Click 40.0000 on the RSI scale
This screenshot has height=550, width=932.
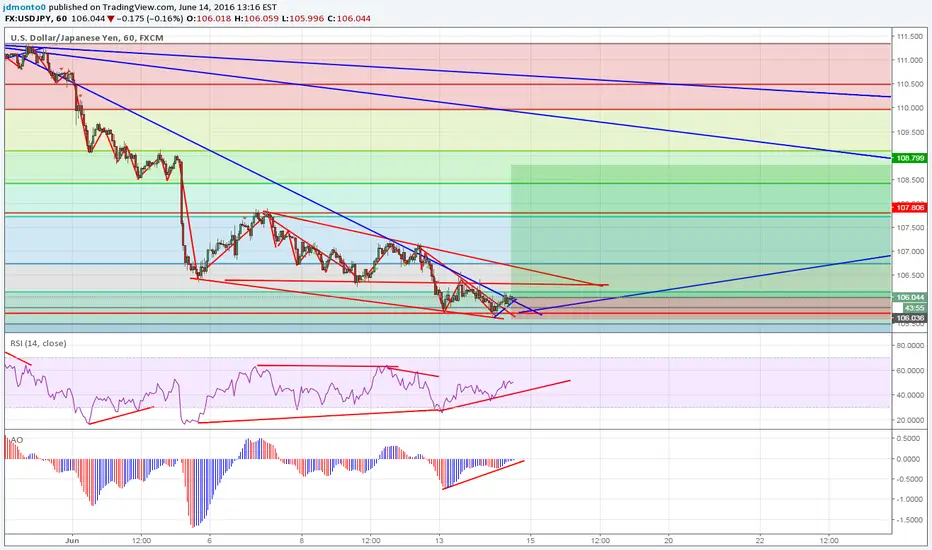pos(910,395)
